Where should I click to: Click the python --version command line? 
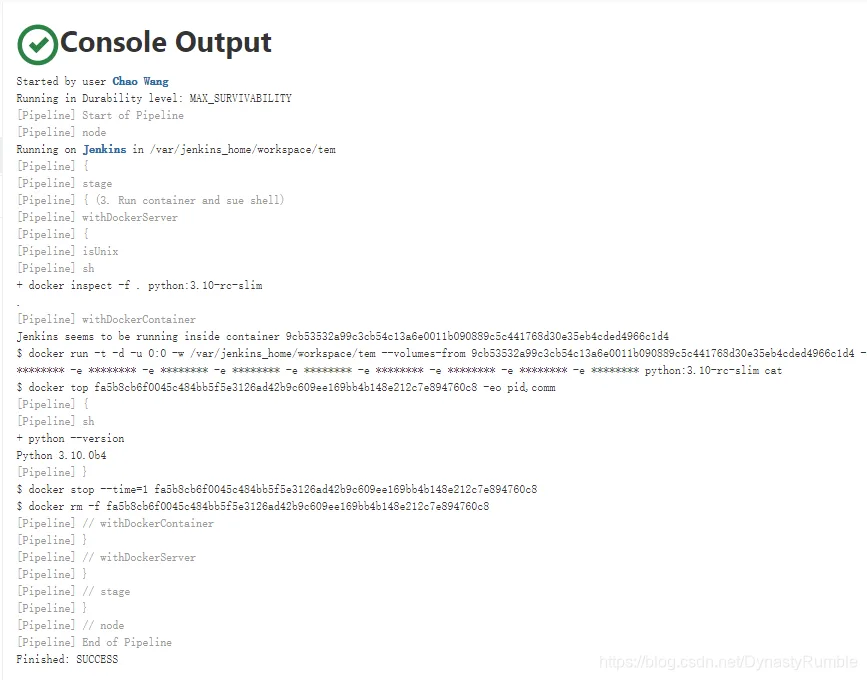[70, 438]
